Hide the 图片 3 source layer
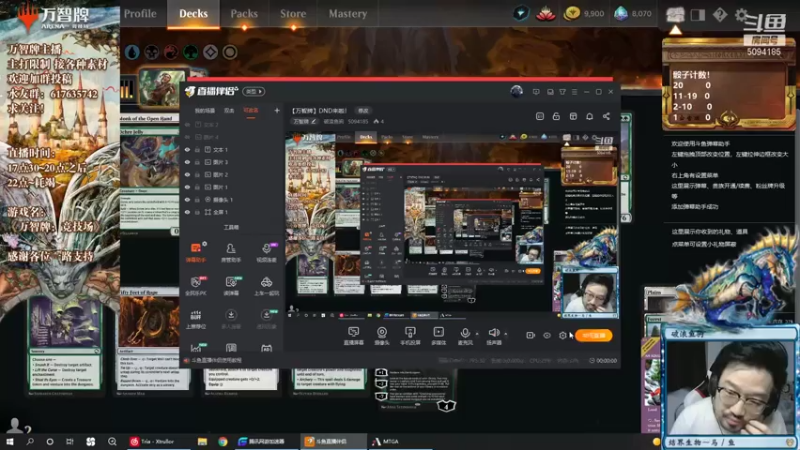This screenshot has width=800, height=450. click(x=187, y=162)
